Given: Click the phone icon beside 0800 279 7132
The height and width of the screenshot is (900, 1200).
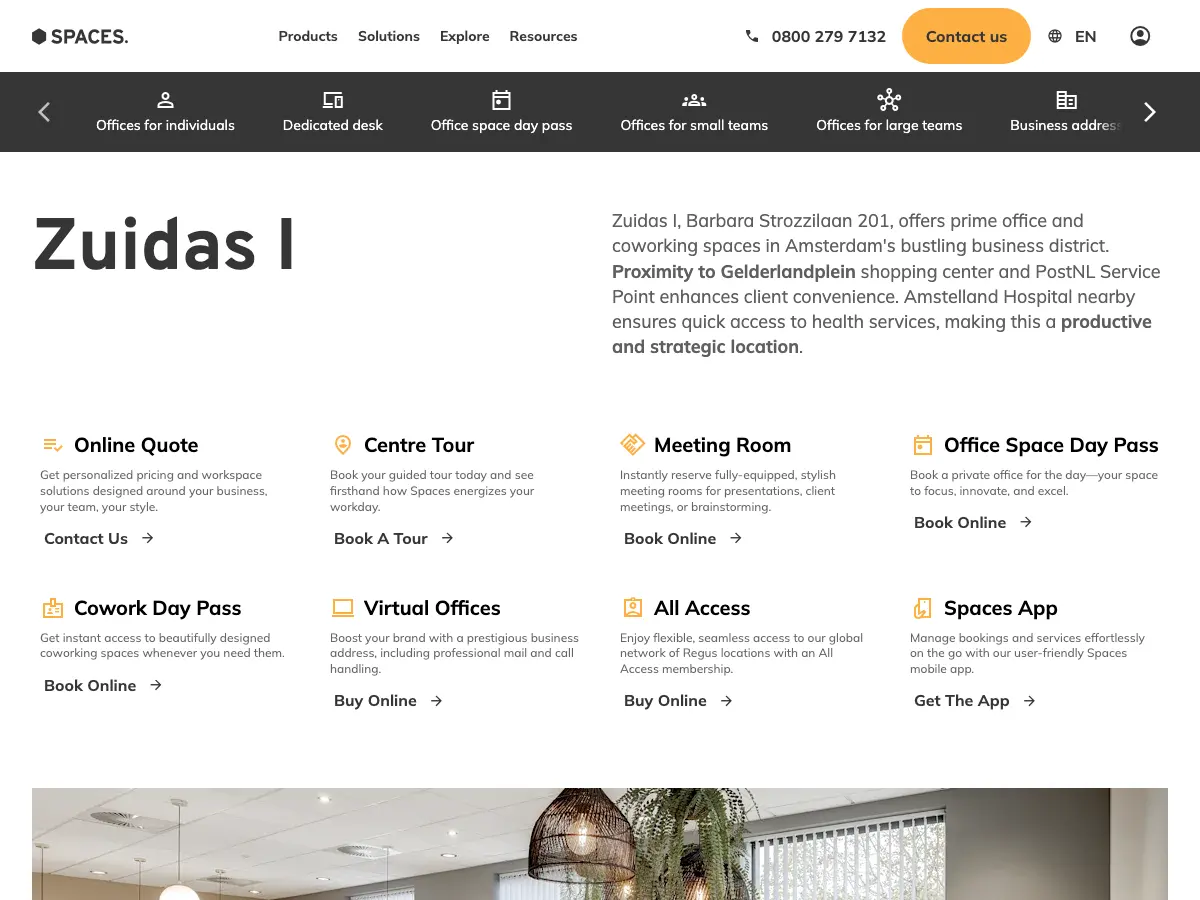Looking at the screenshot, I should tap(752, 36).
